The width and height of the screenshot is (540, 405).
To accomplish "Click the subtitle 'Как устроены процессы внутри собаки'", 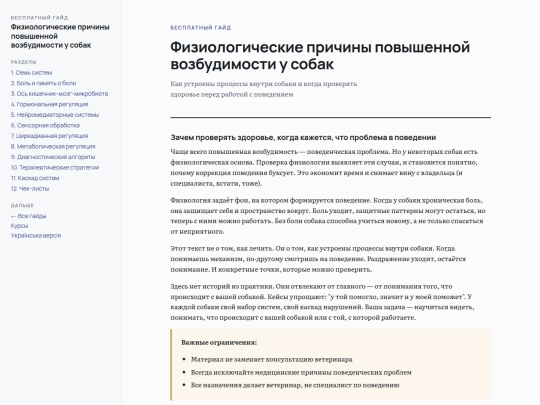I will click(263, 89).
